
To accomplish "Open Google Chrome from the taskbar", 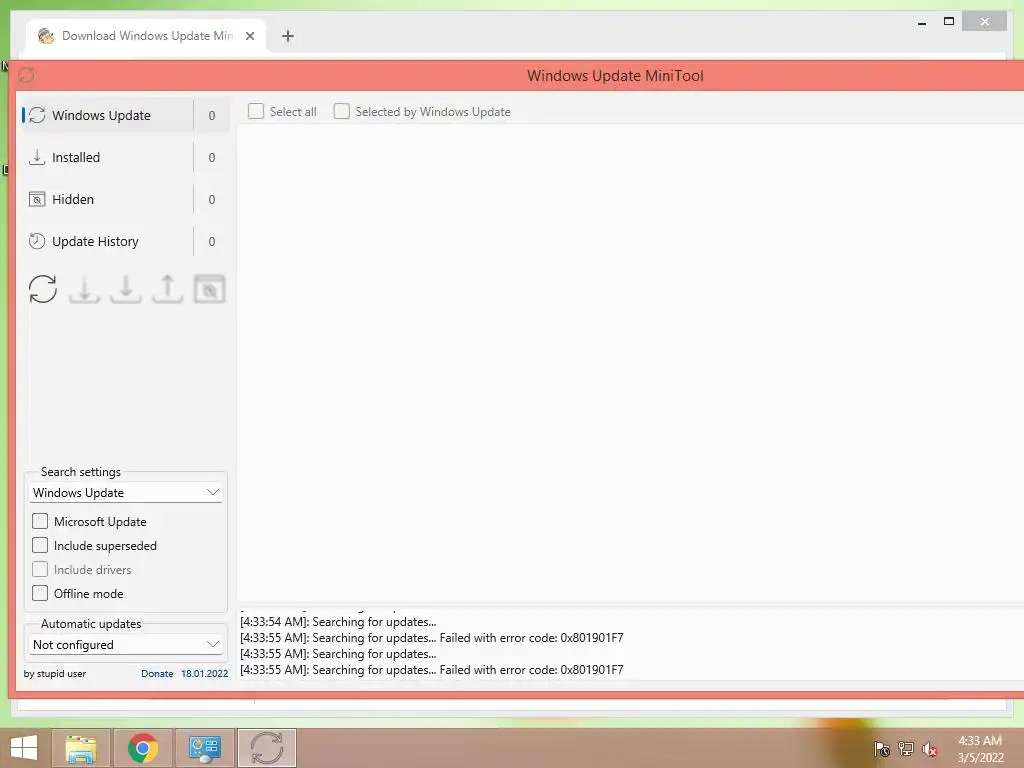I will [143, 748].
